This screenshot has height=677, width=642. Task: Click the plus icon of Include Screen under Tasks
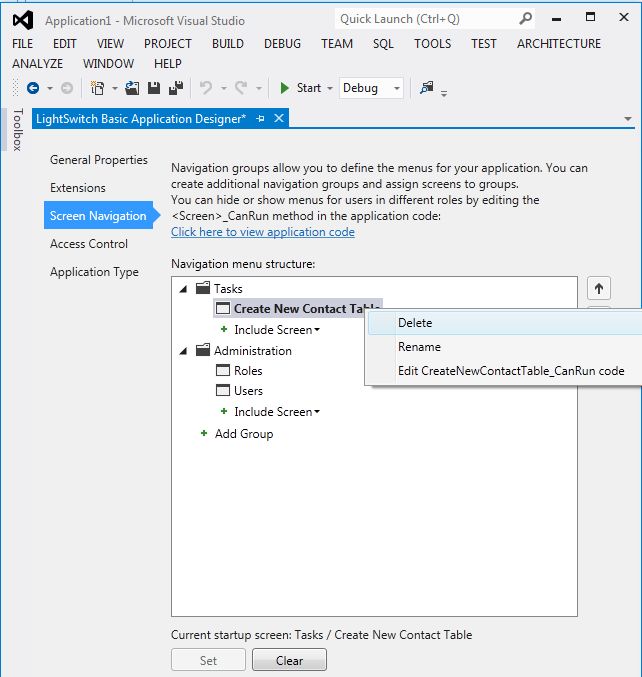point(224,329)
